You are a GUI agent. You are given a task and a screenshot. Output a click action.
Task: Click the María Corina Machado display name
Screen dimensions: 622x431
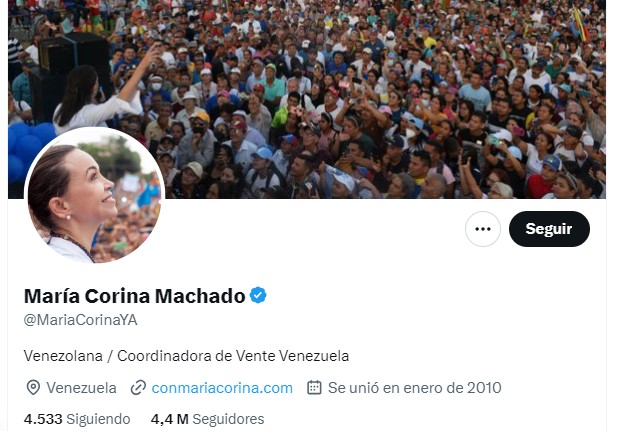tap(134, 296)
